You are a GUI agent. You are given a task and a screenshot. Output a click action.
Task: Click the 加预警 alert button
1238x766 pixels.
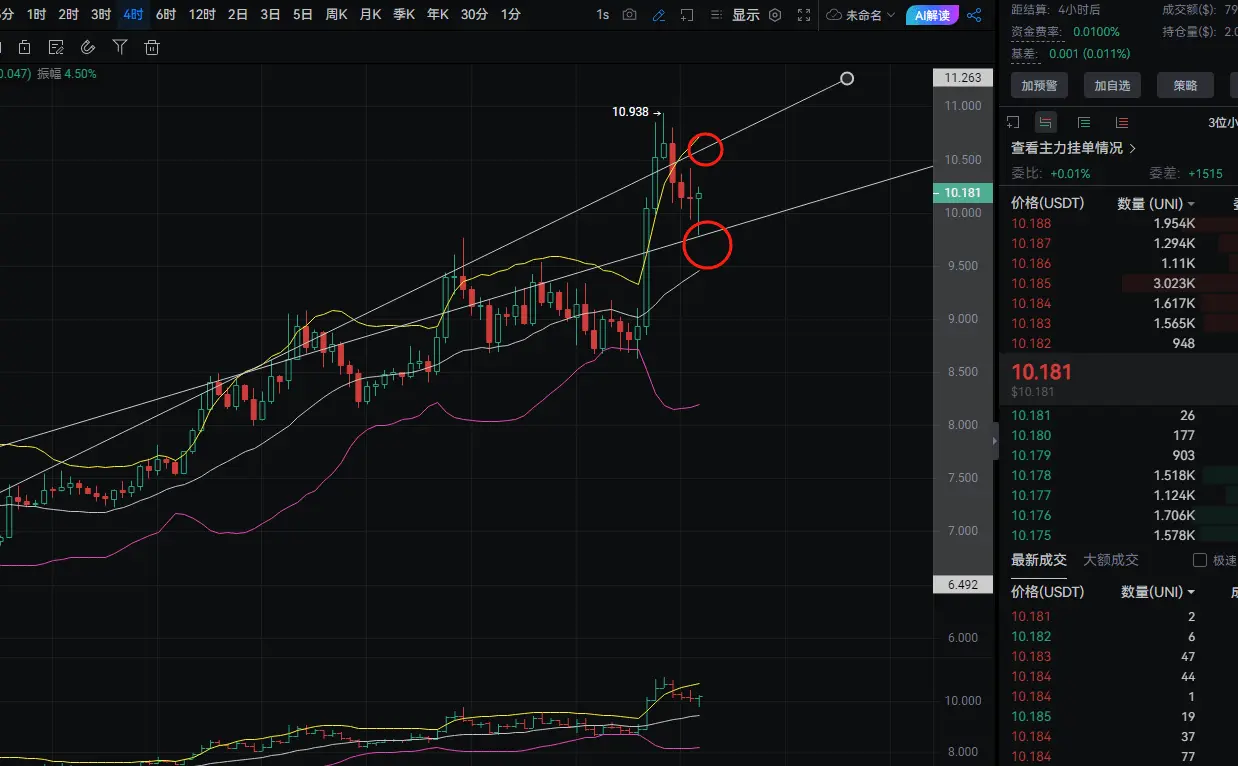(x=1039, y=85)
